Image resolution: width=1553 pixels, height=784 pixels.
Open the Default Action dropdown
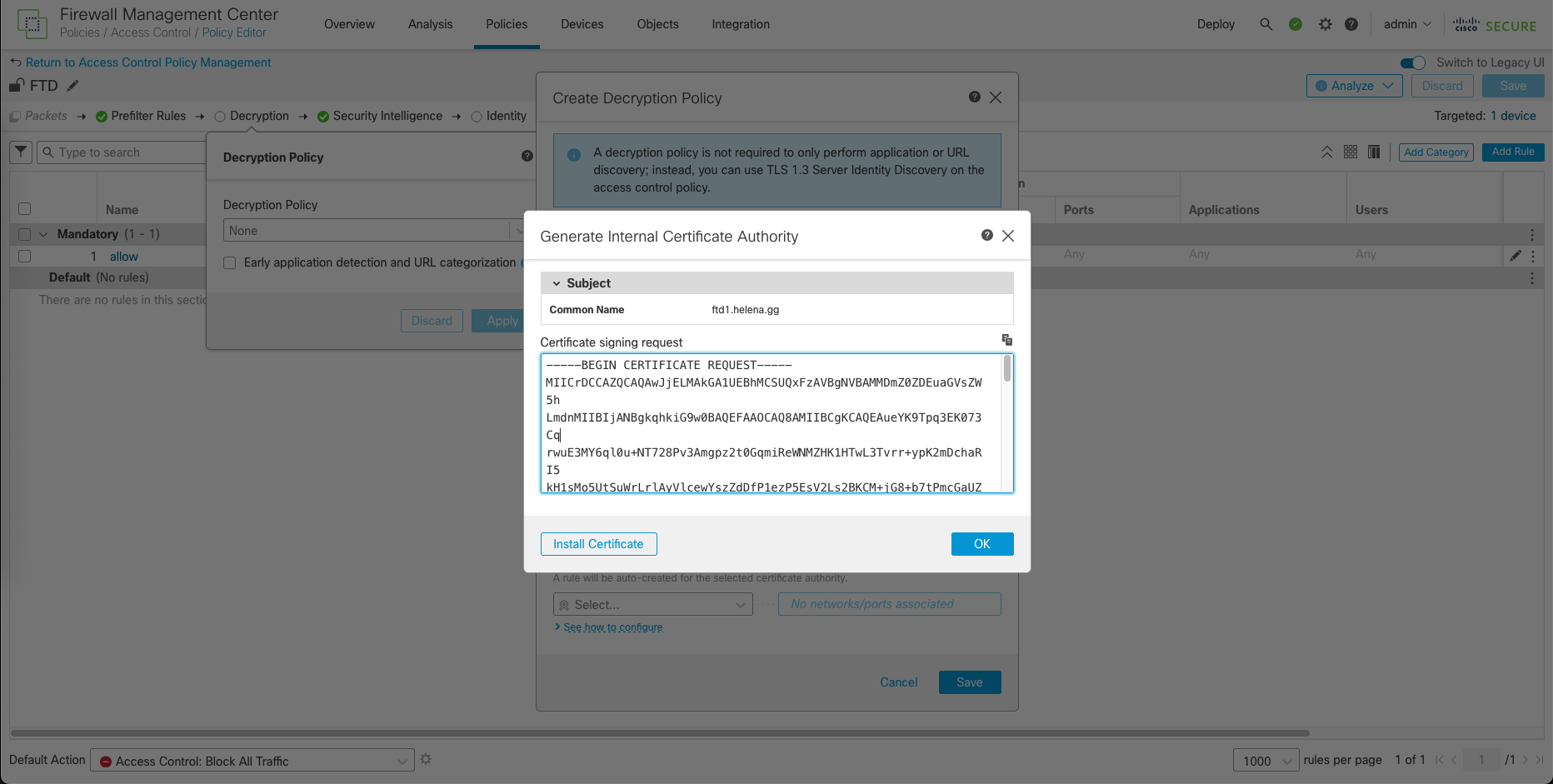(252, 761)
